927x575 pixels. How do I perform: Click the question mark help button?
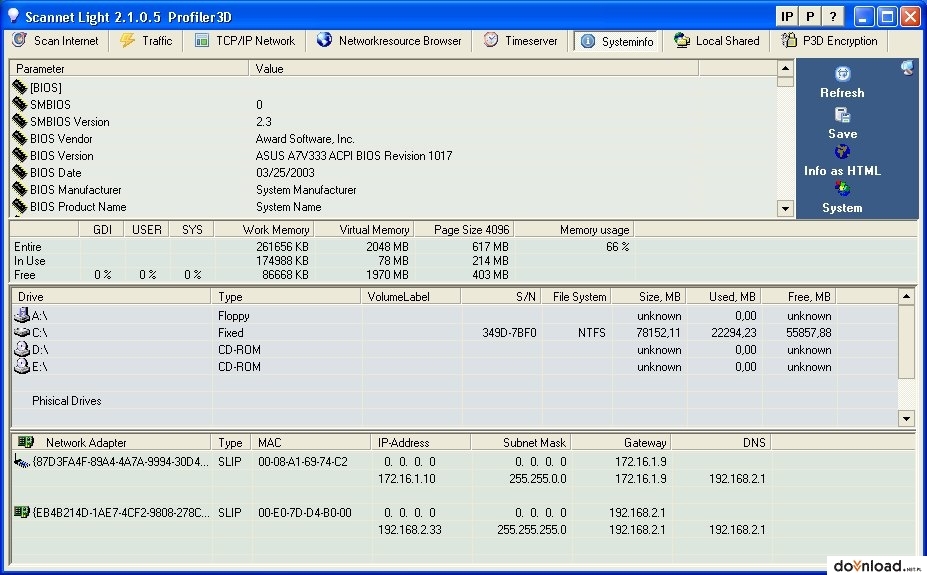833,17
